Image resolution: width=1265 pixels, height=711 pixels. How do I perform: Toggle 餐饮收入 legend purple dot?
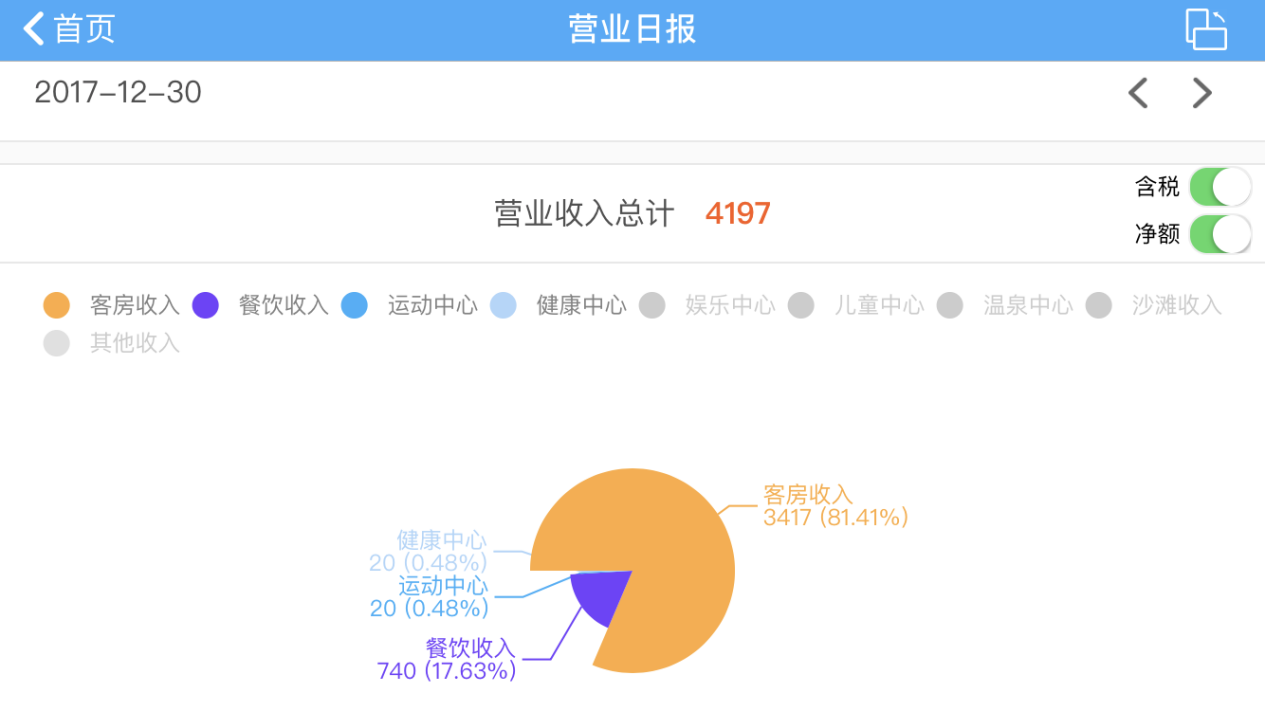pos(205,305)
